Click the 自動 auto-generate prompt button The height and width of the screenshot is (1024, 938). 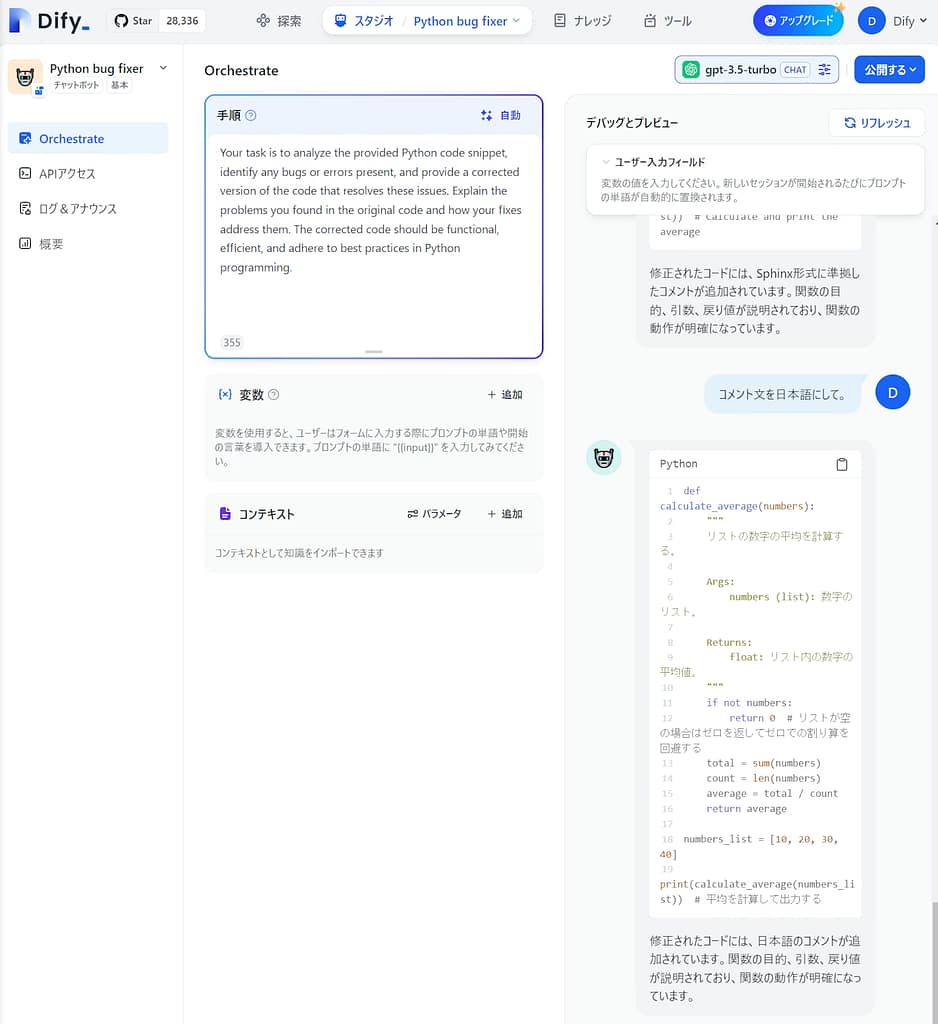coord(501,116)
